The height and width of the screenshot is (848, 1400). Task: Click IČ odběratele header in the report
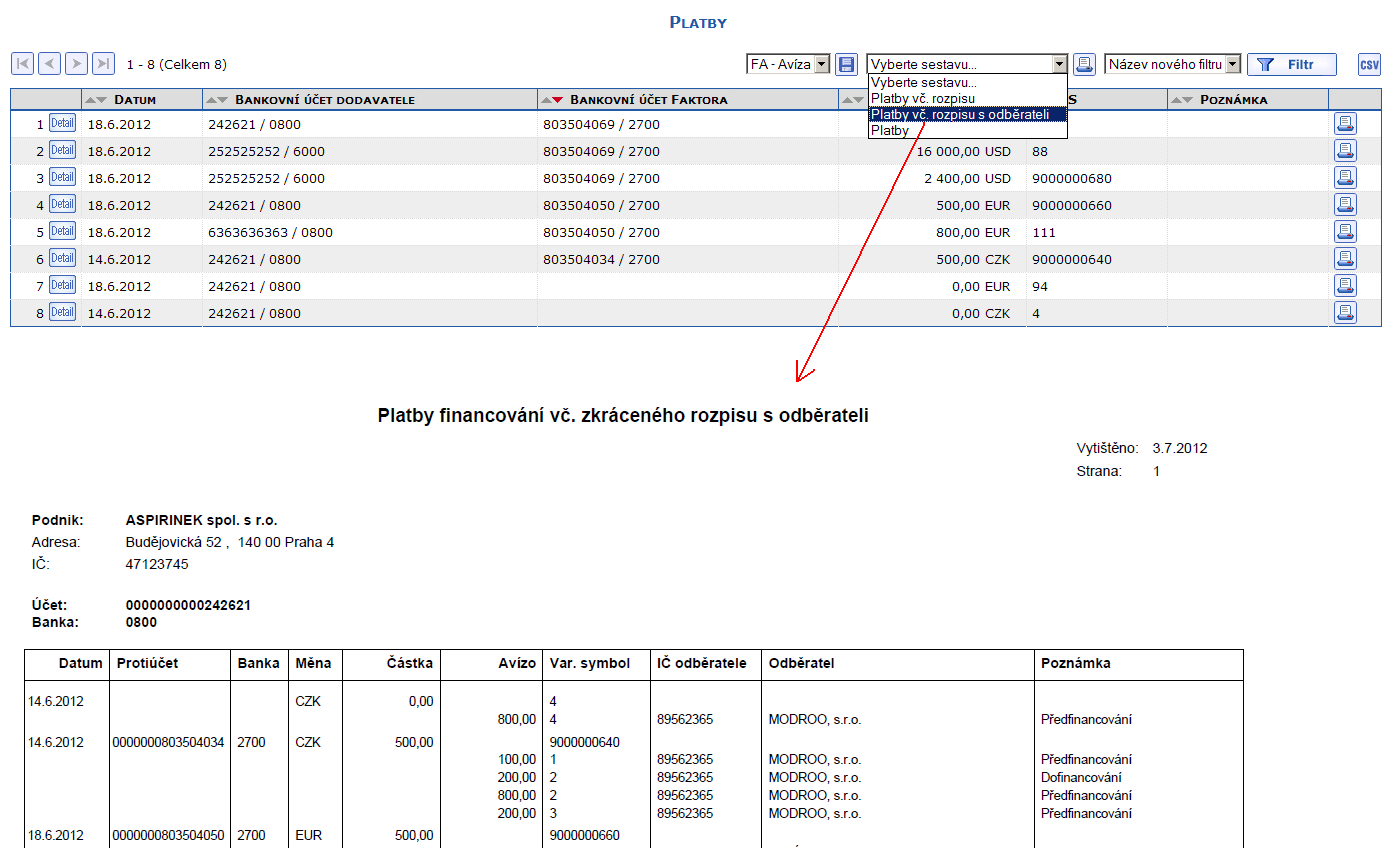click(x=702, y=663)
